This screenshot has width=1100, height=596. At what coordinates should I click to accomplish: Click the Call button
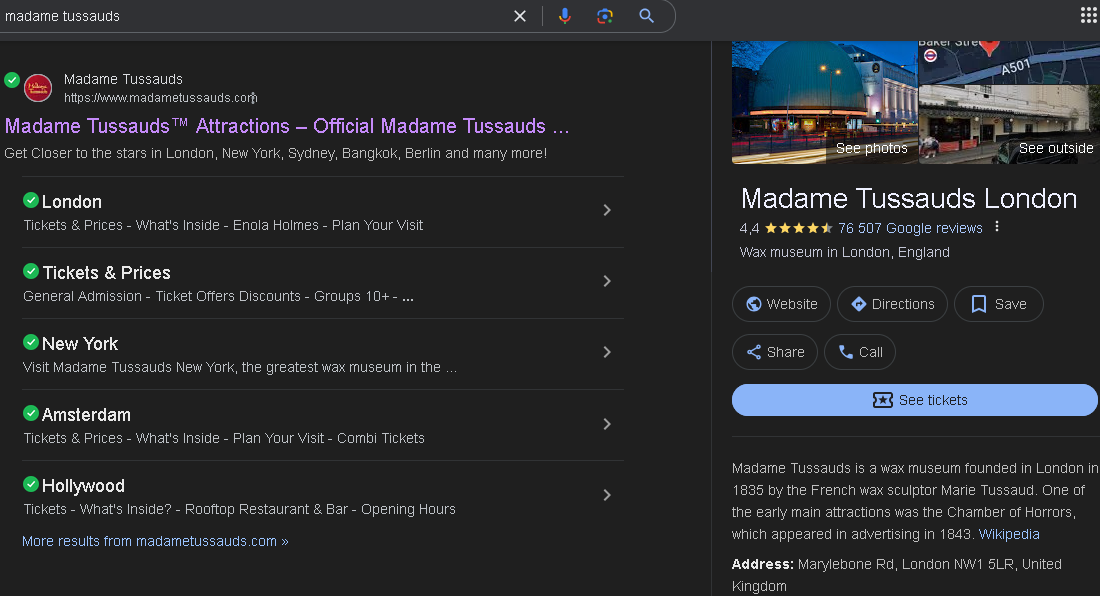[x=860, y=352]
